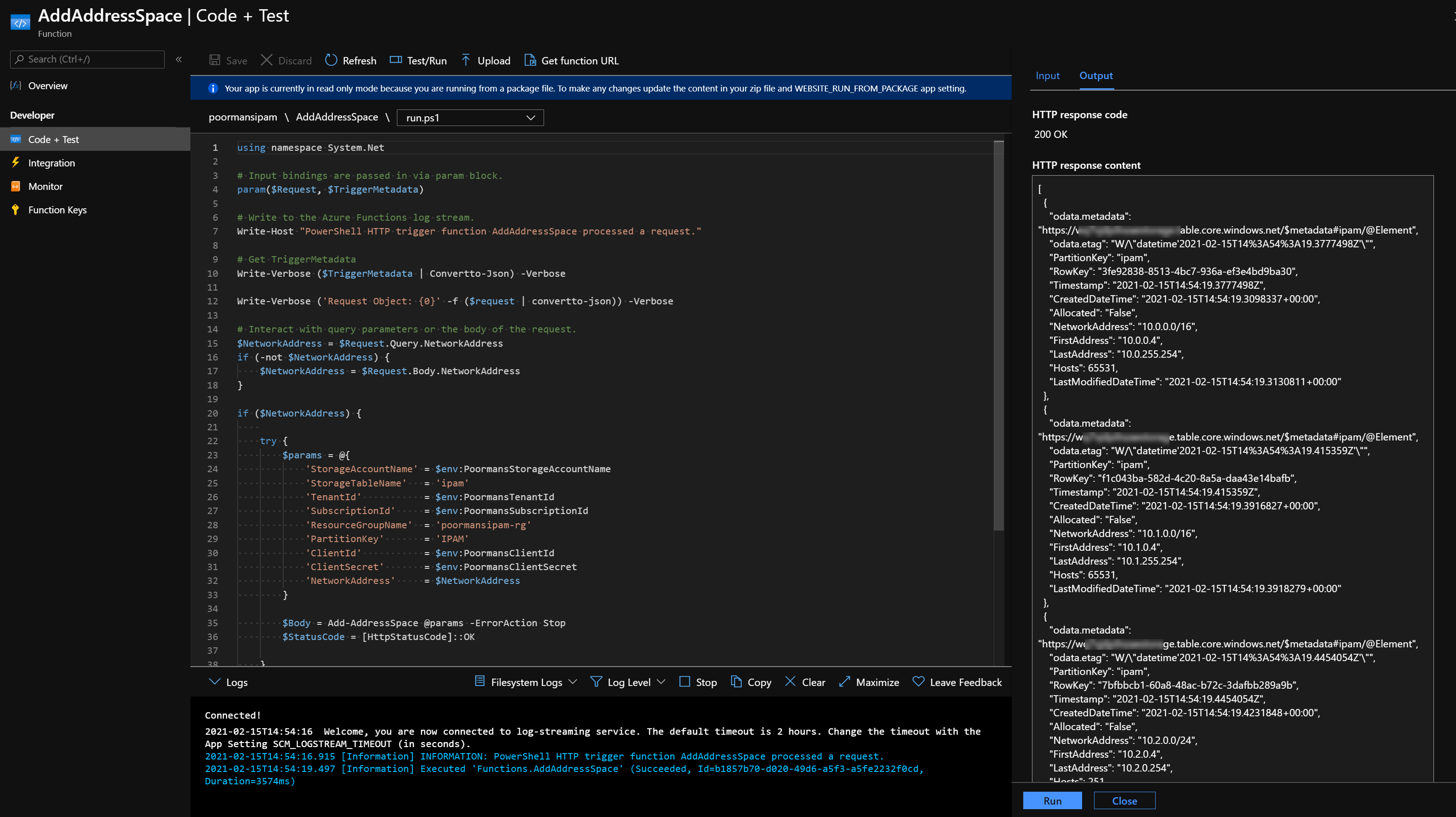Viewport: 1456px width, 817px height.
Task: Open the Log Level dropdown
Action: (x=628, y=682)
